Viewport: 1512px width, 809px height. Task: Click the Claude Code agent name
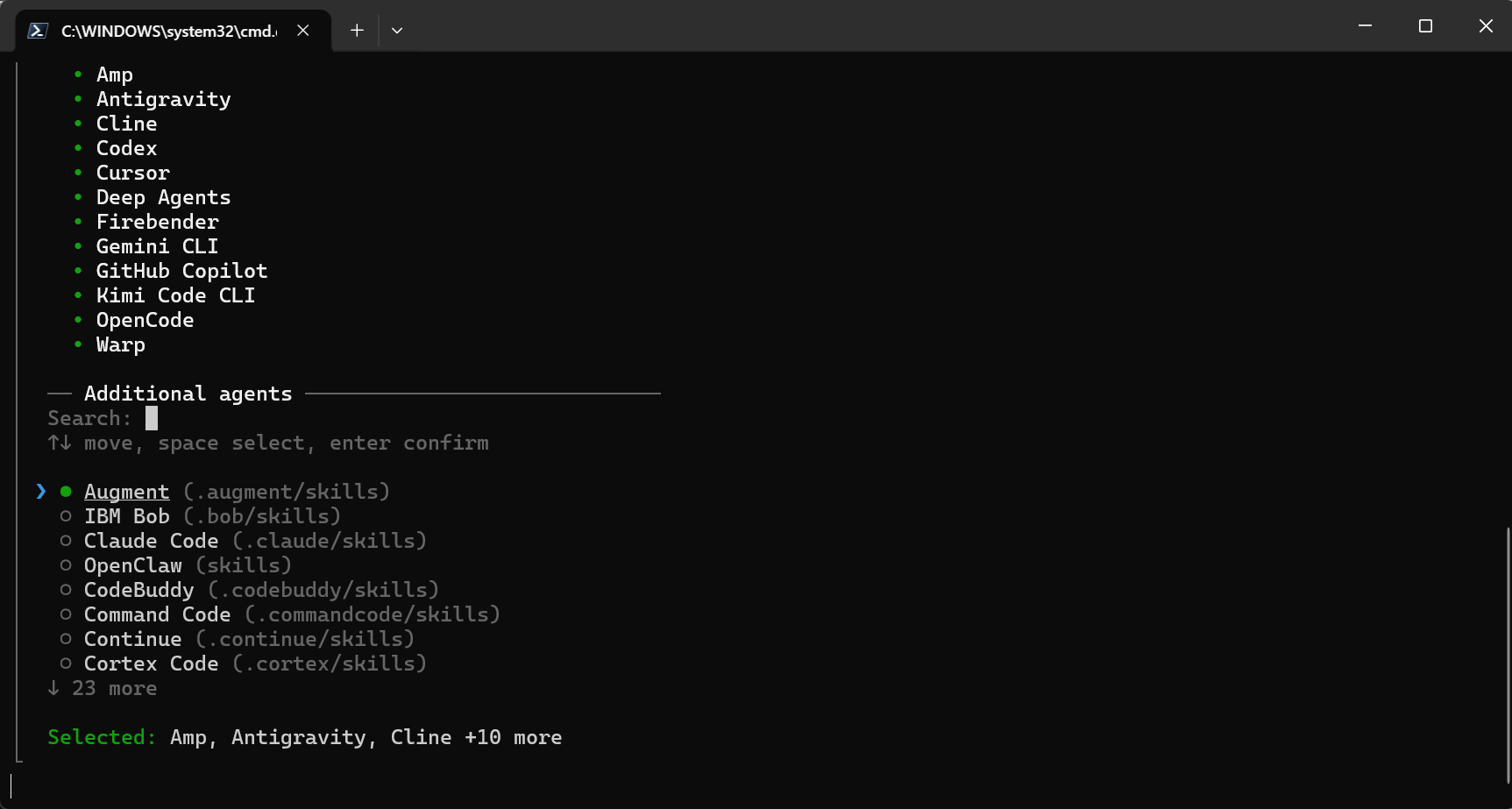click(x=152, y=541)
